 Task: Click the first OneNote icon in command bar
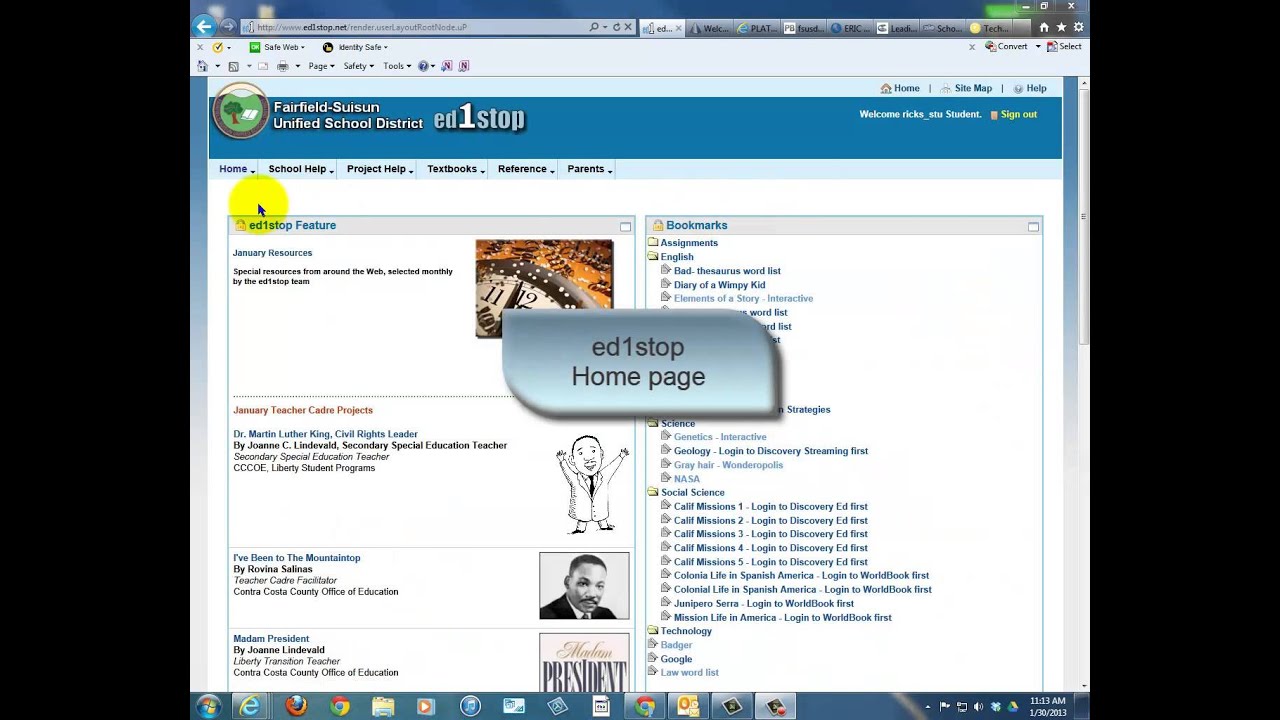click(447, 66)
